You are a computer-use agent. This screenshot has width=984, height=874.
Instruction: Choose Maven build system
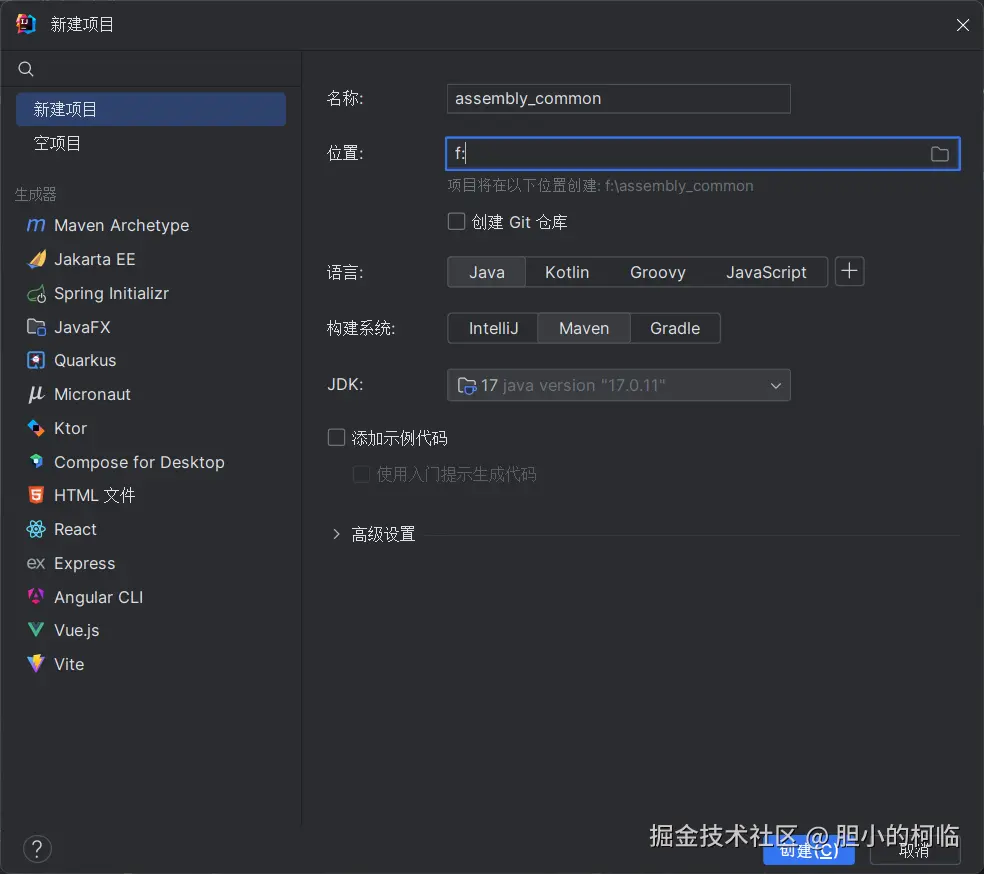(584, 328)
